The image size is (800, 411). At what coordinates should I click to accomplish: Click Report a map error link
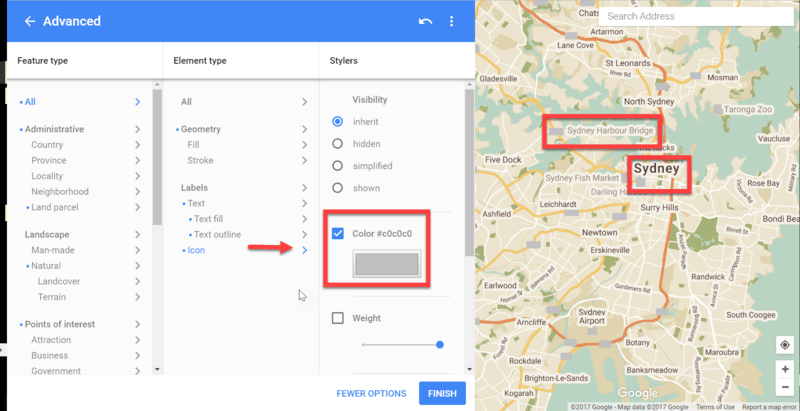click(x=771, y=407)
